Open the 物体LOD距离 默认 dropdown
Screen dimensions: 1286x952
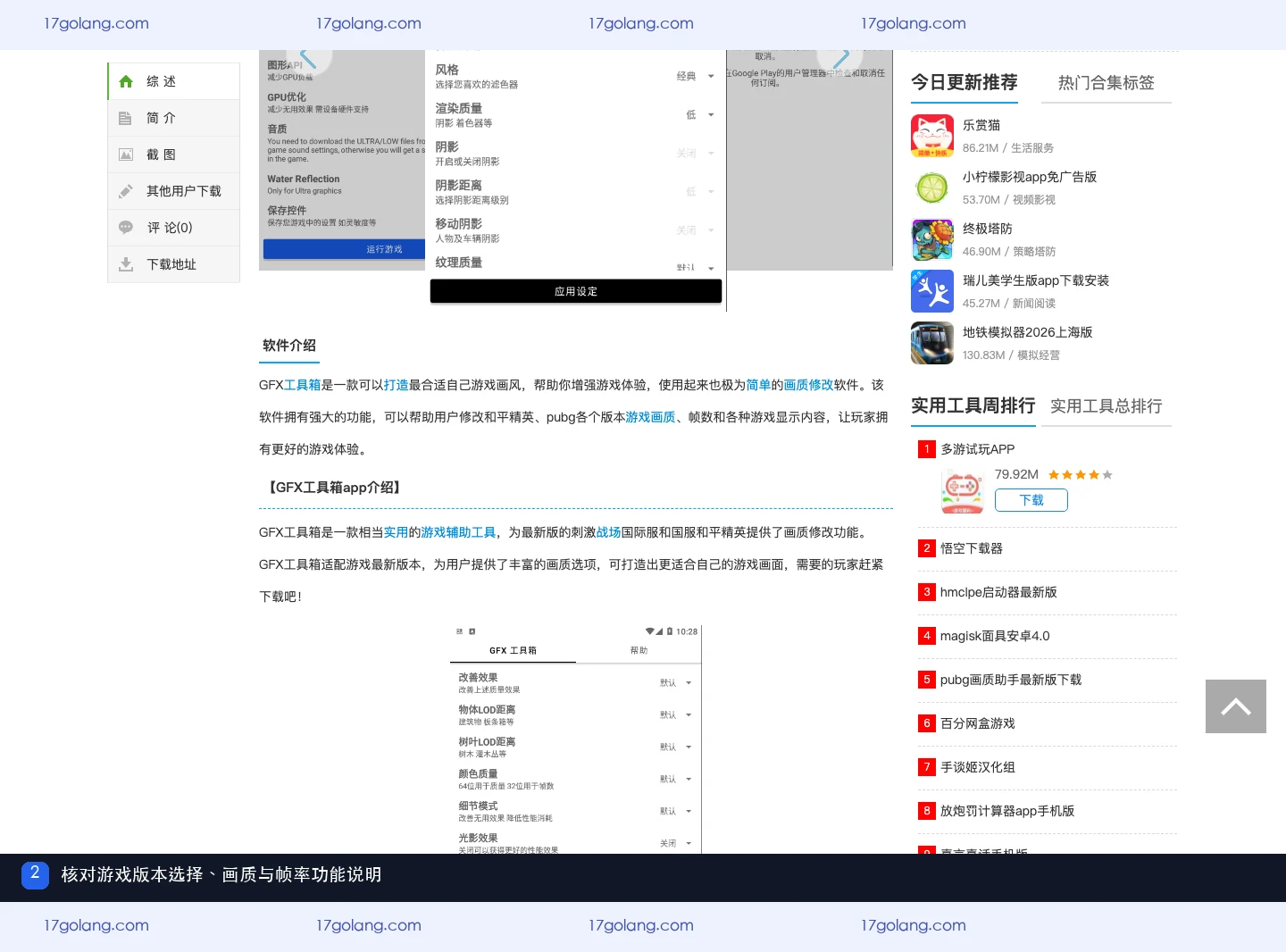click(675, 714)
